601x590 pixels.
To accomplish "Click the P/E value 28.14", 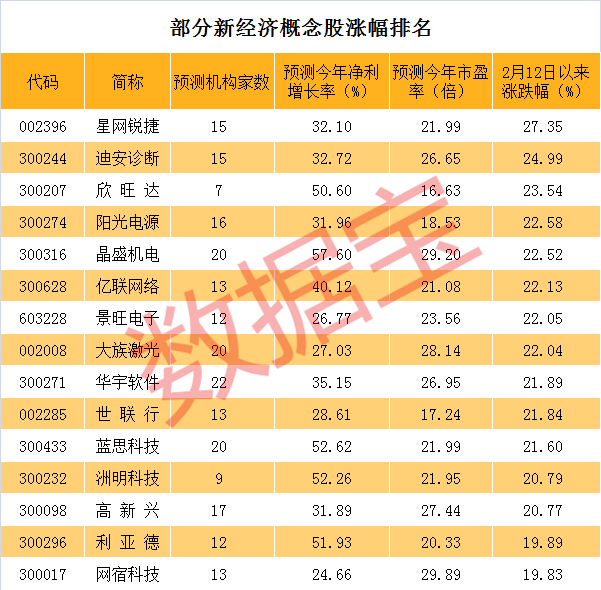I will click(x=440, y=350).
